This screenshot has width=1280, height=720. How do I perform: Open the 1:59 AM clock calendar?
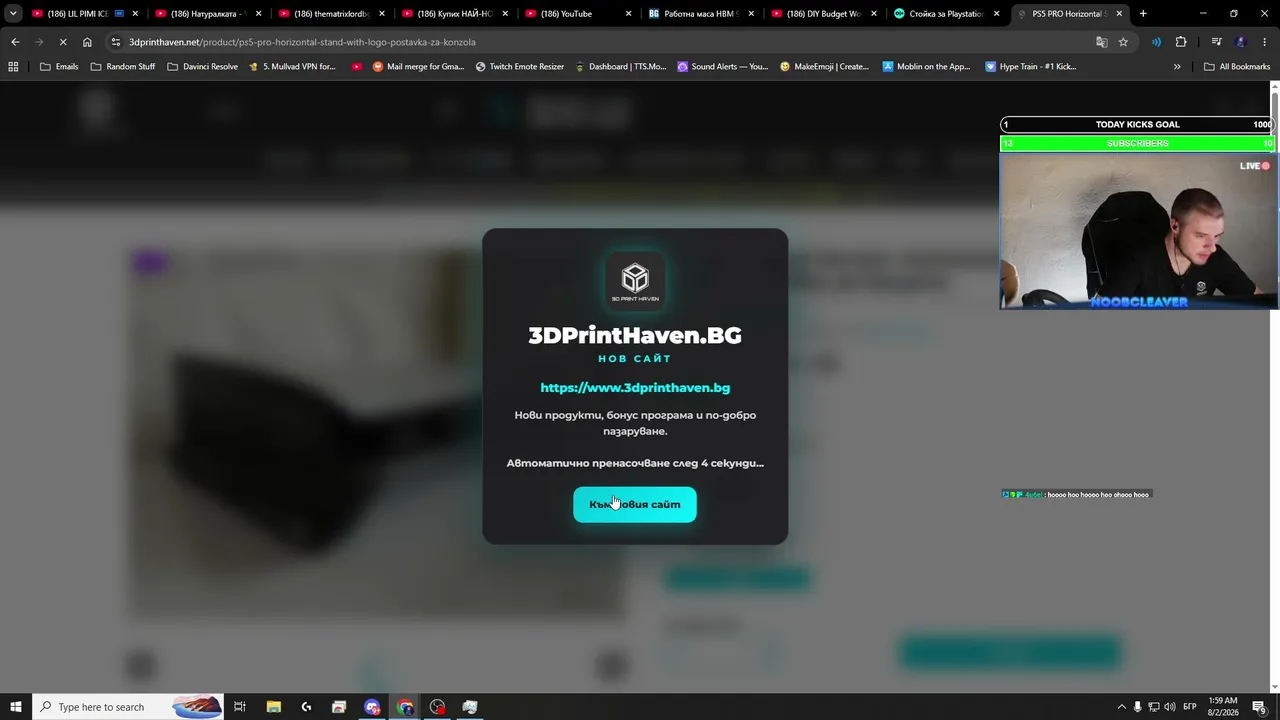[x=1223, y=707]
